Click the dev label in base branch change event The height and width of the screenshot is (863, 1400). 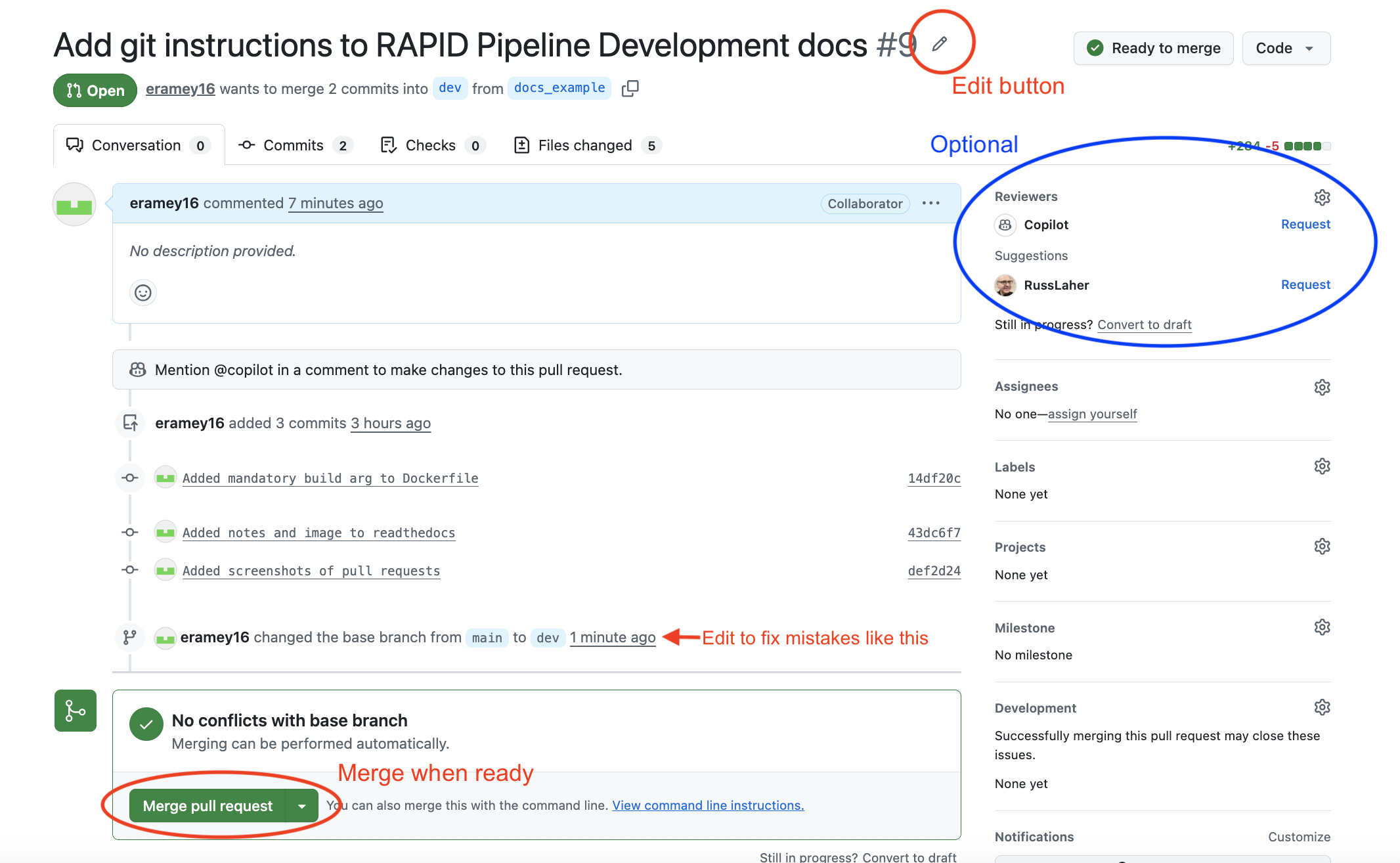(548, 638)
